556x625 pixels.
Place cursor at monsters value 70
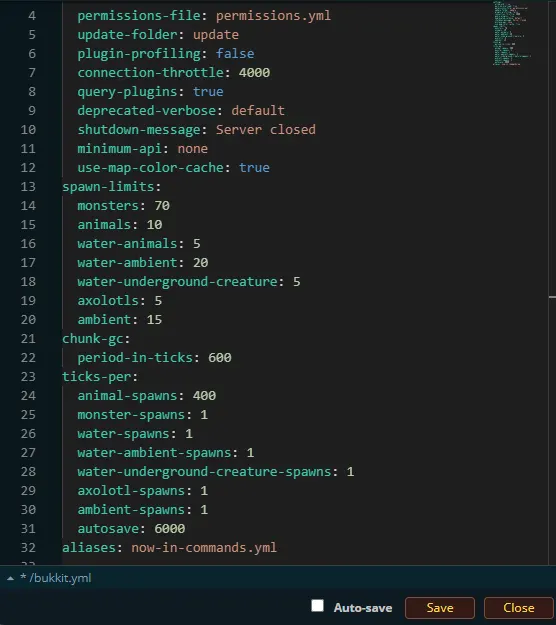coord(162,206)
